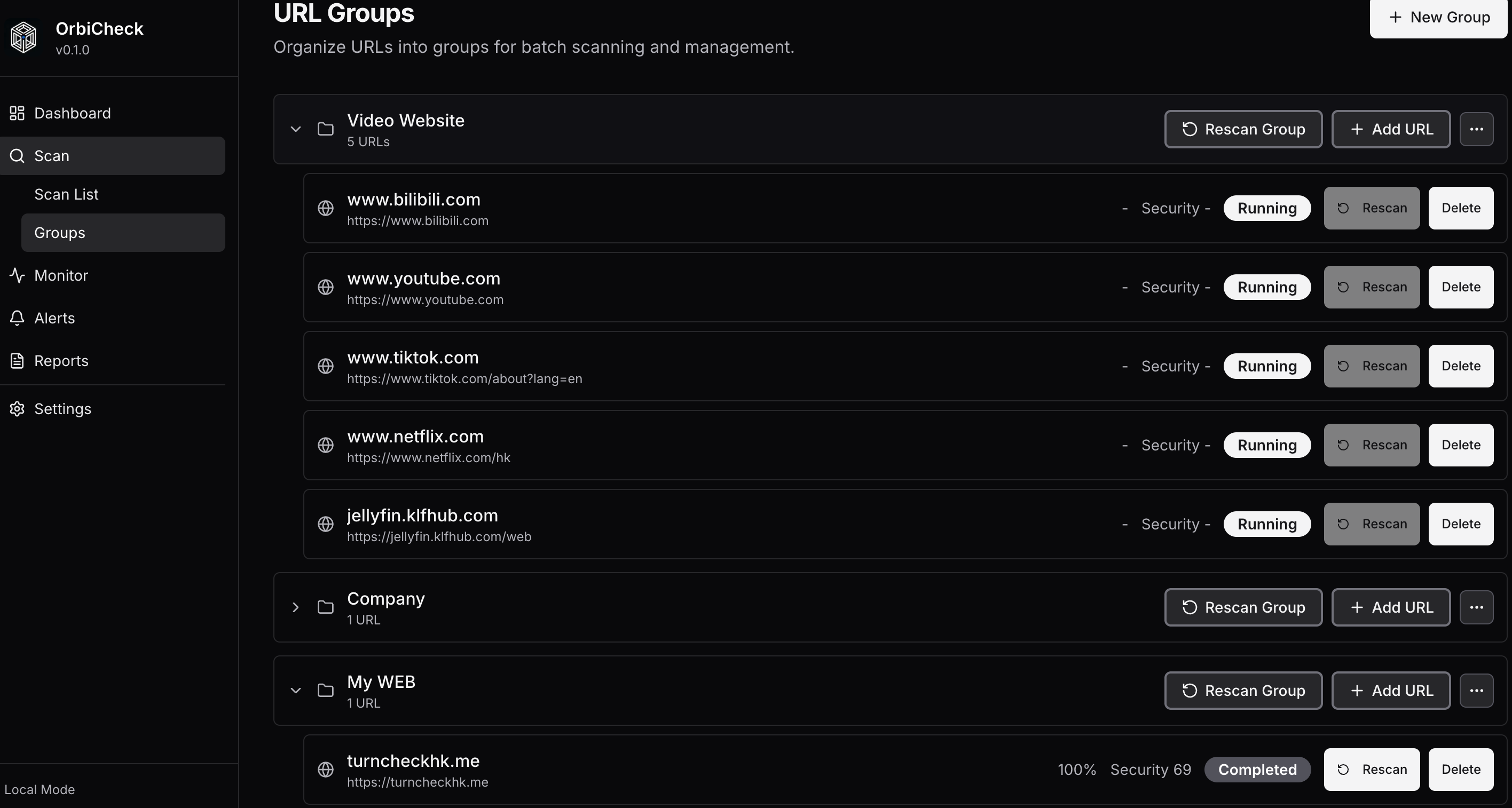Expand the Company group

pos(295,608)
